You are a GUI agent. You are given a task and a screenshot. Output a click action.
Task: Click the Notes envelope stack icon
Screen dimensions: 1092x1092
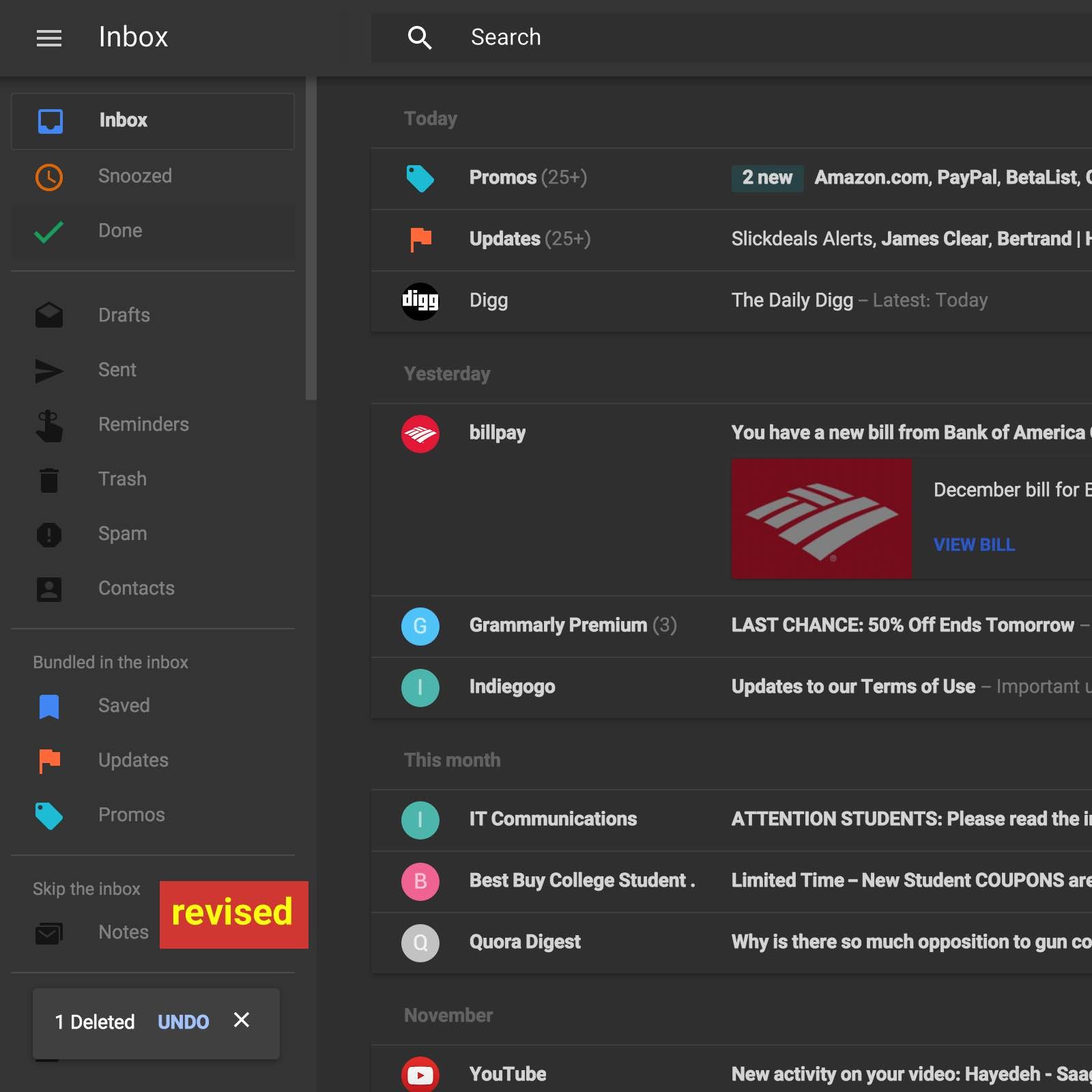tap(49, 933)
